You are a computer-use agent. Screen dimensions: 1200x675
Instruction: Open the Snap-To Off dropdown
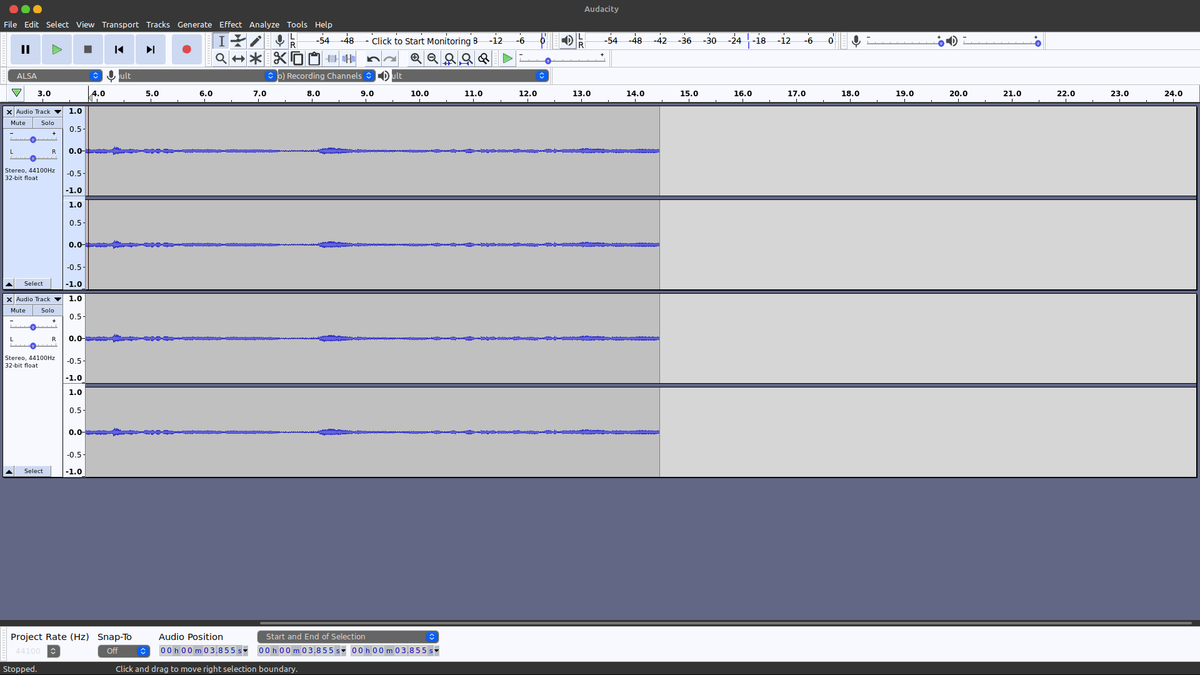coord(123,651)
